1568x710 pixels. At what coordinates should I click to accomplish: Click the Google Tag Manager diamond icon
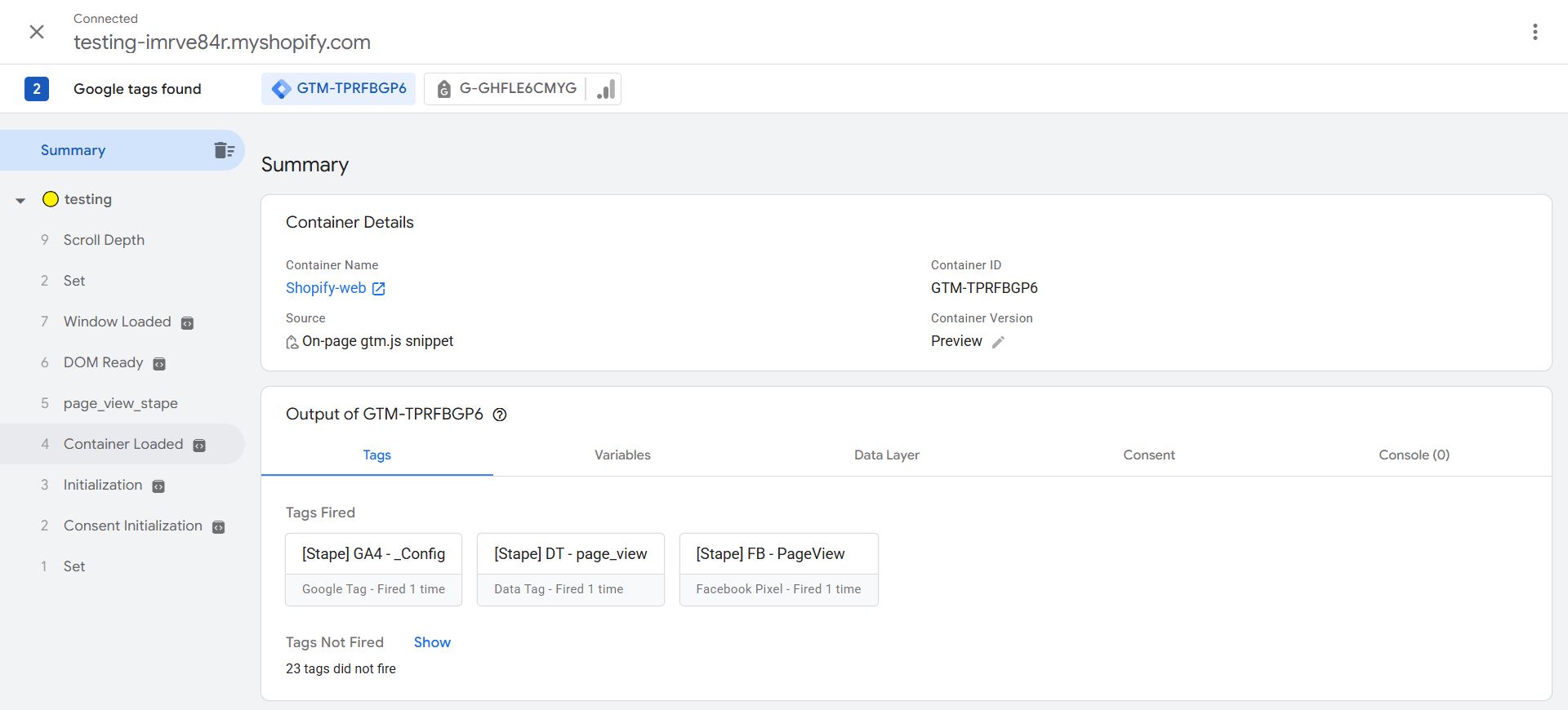click(x=281, y=89)
